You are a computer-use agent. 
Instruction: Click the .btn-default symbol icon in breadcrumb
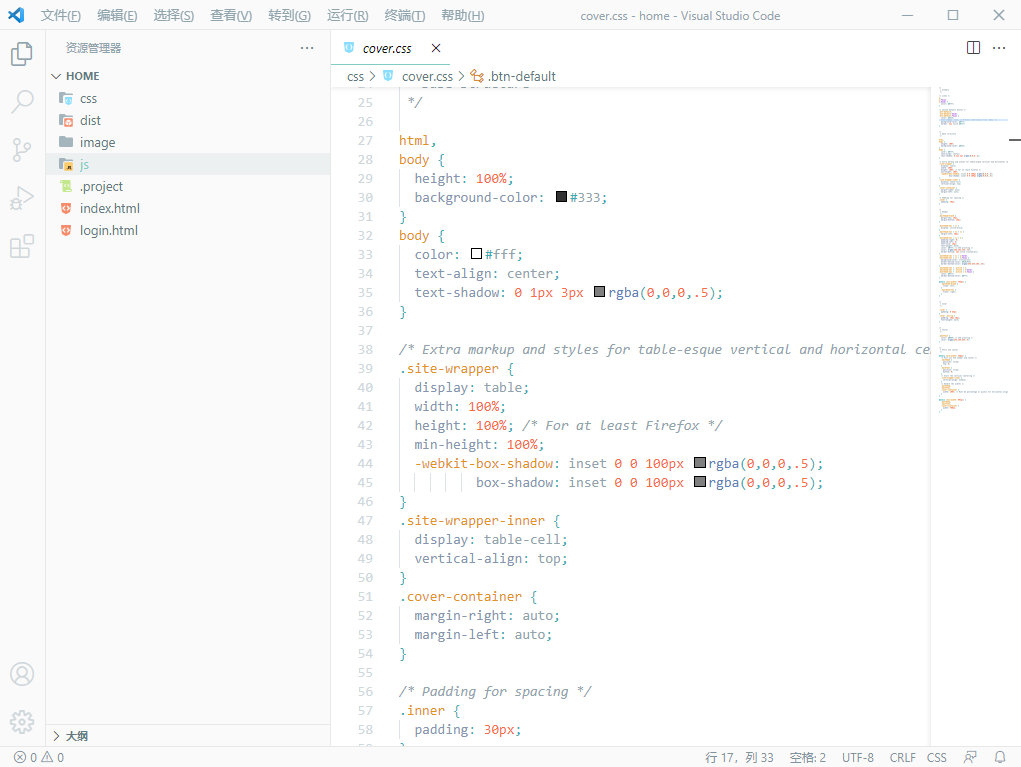[x=477, y=76]
